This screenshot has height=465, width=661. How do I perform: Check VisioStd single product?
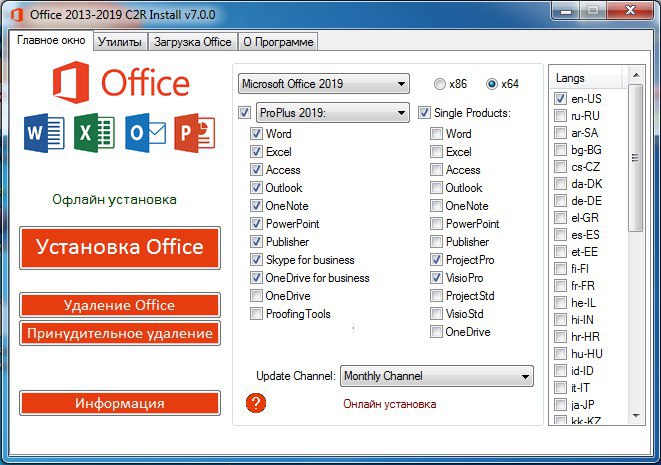click(x=436, y=314)
